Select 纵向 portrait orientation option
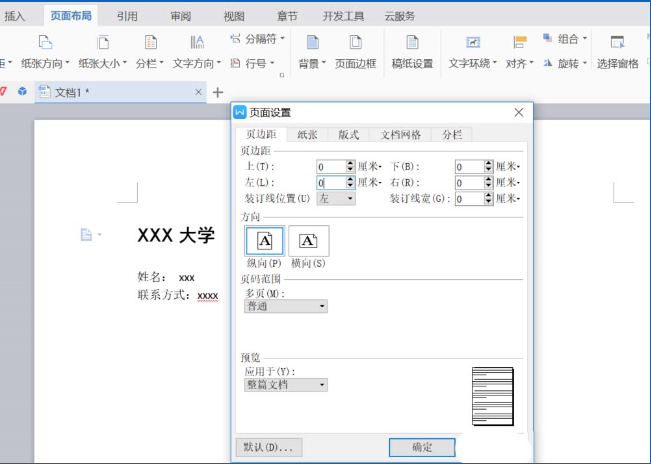The height and width of the screenshot is (464, 651). coord(264,240)
